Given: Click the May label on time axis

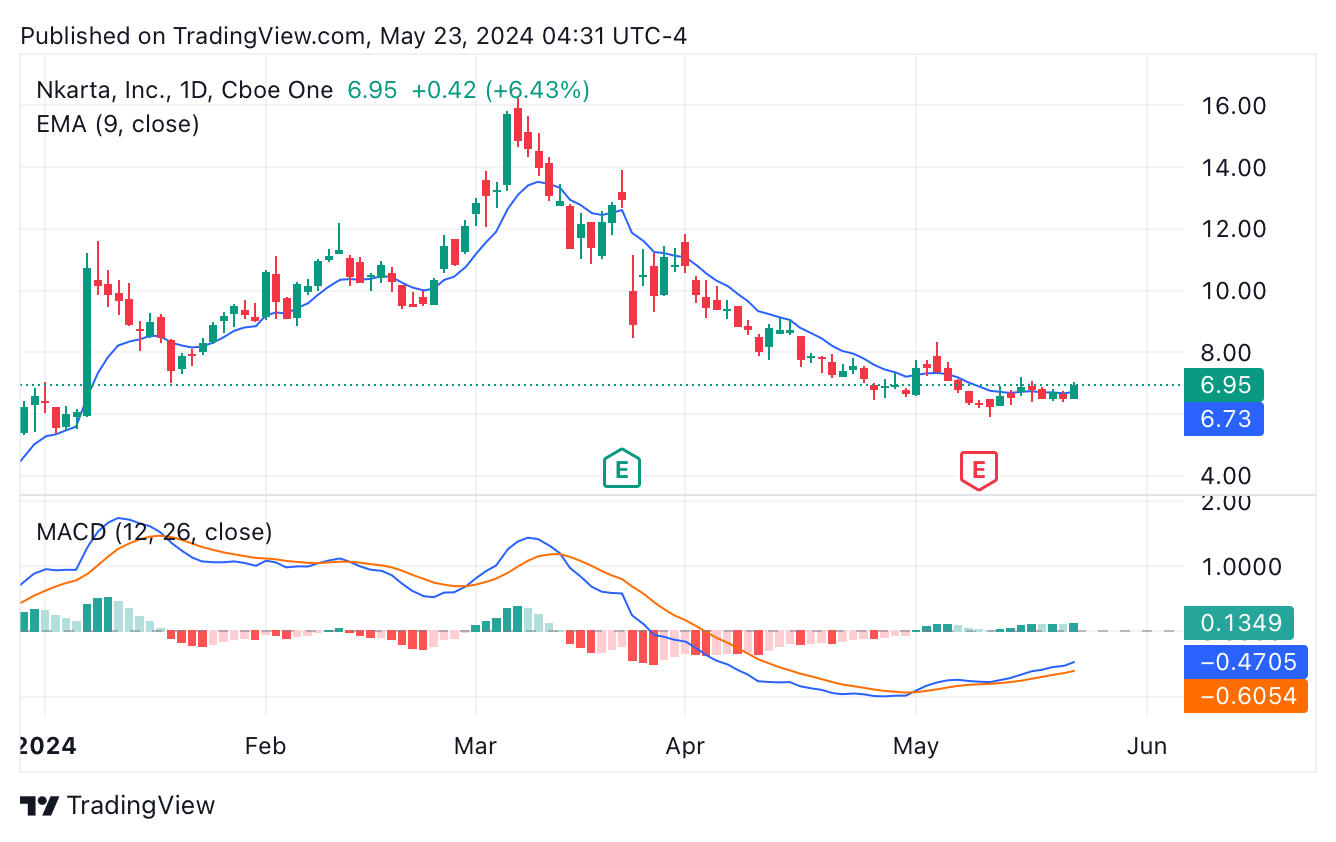Looking at the screenshot, I should tap(915, 746).
